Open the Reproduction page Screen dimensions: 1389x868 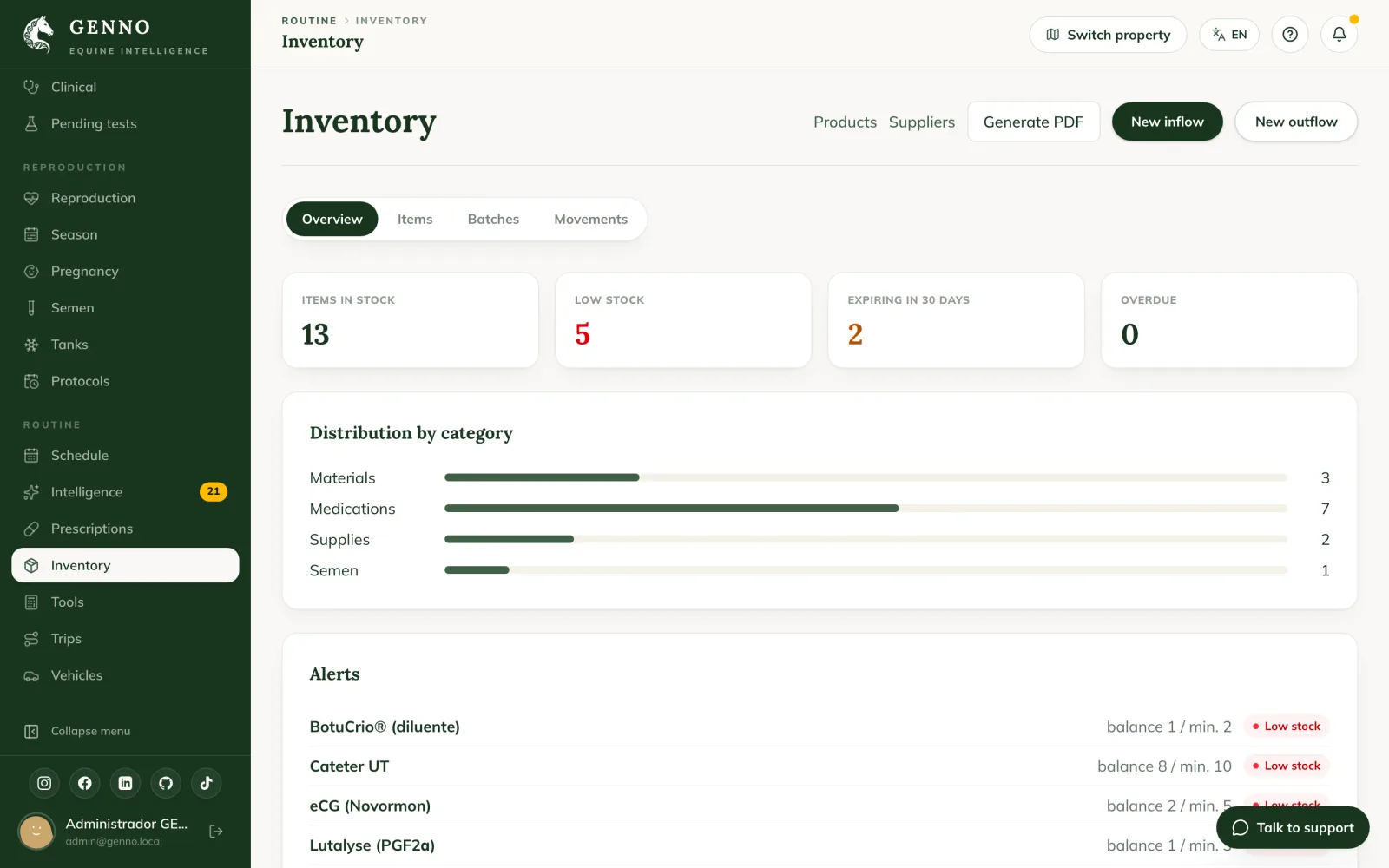click(125, 198)
